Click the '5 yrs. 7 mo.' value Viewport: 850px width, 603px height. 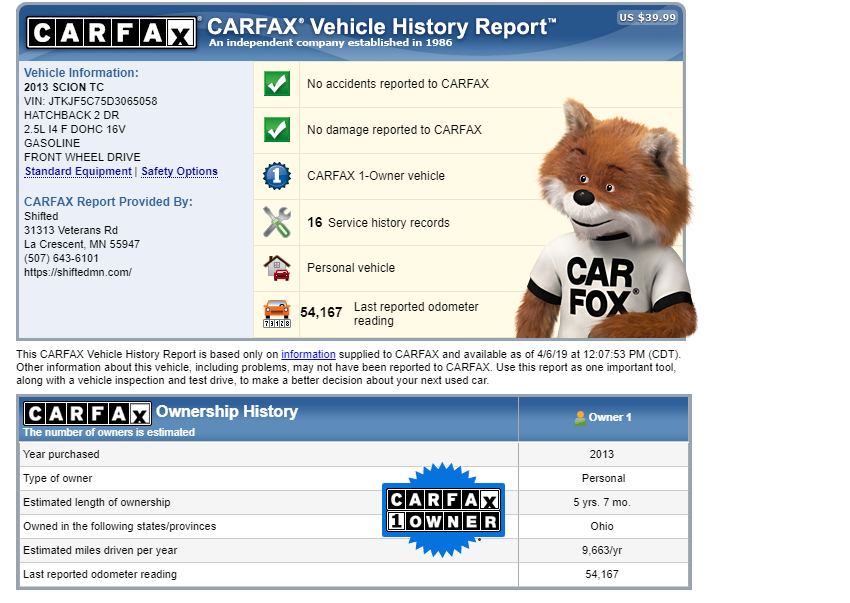602,502
